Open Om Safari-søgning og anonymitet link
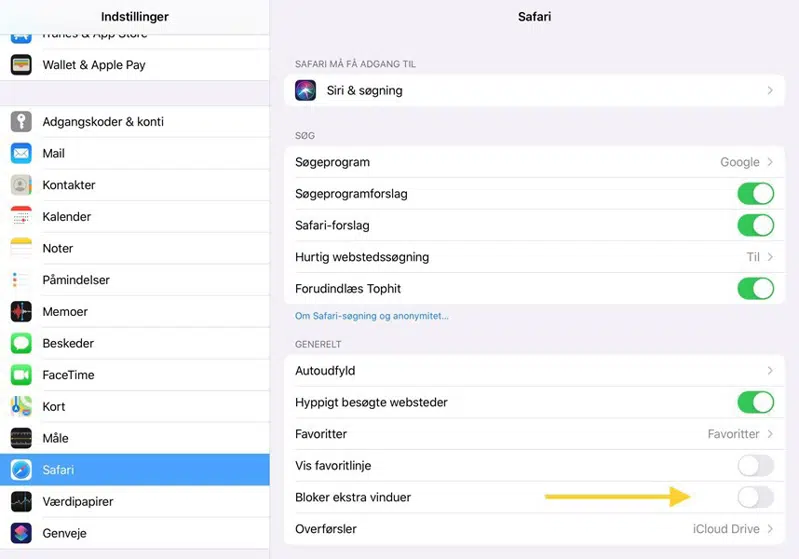Screen dimensions: 799x559 point(372,316)
